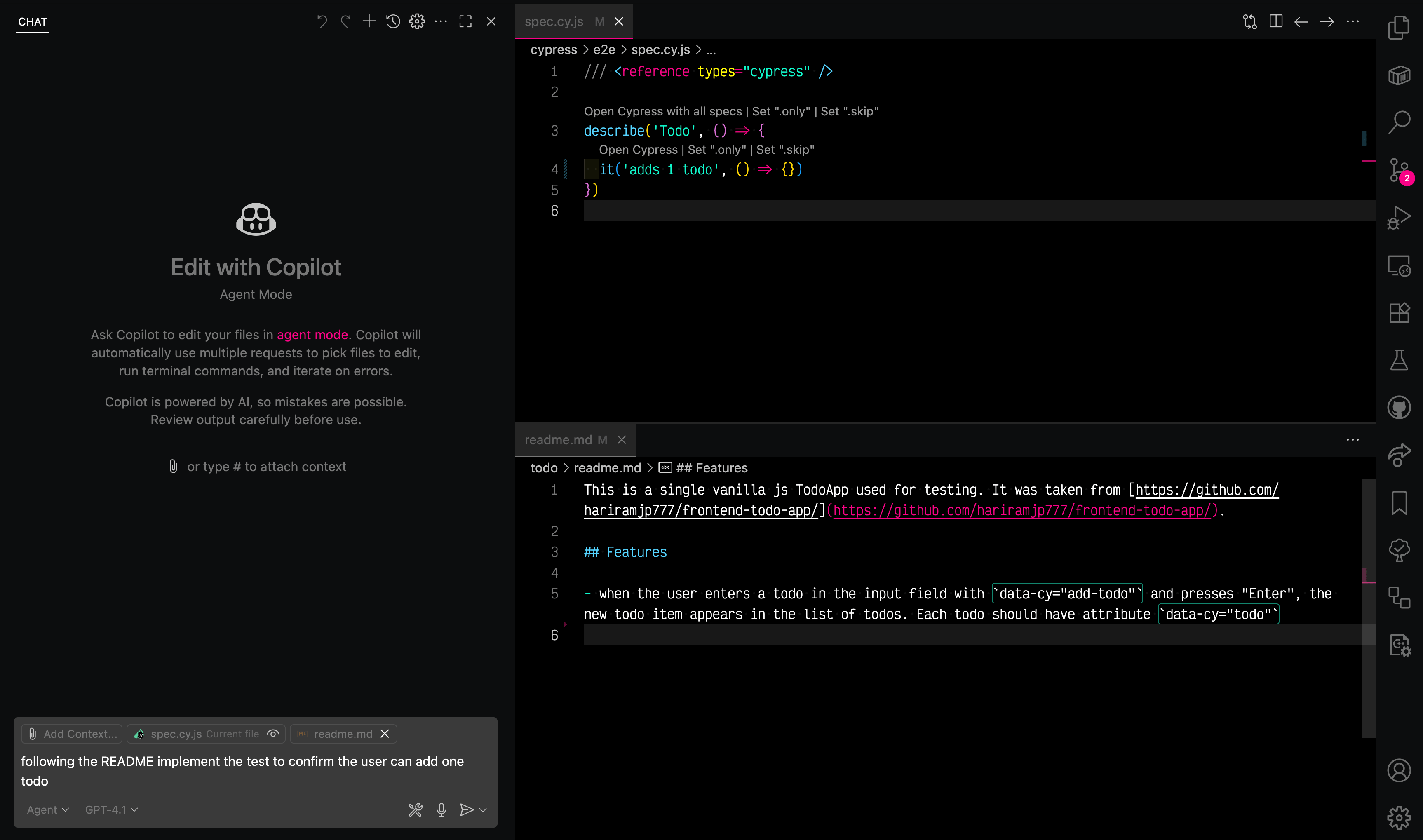The height and width of the screenshot is (840, 1423).
Task: Open Accounts menu
Action: 1399,770
